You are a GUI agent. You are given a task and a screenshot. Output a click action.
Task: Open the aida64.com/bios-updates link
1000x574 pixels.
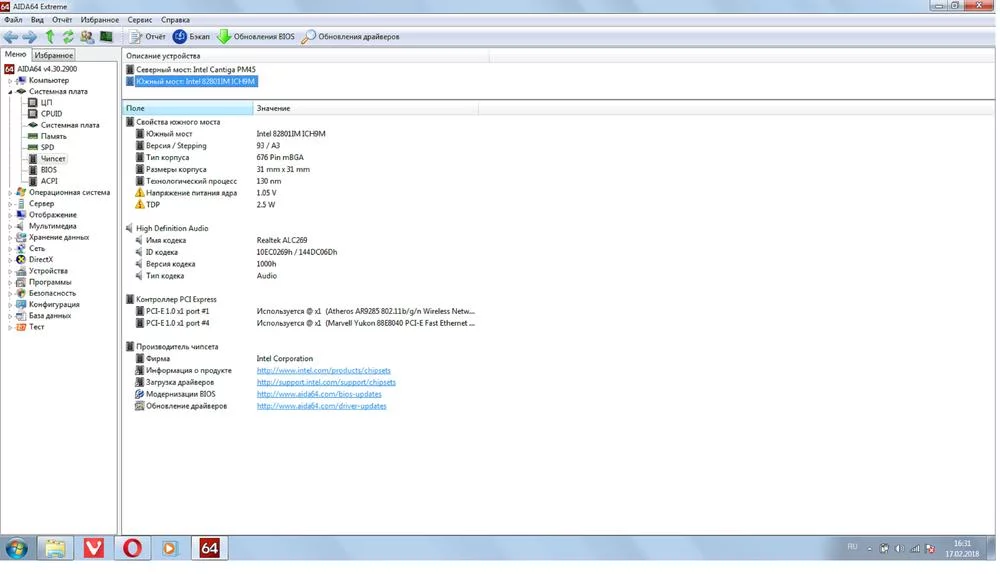pyautogui.click(x=319, y=394)
